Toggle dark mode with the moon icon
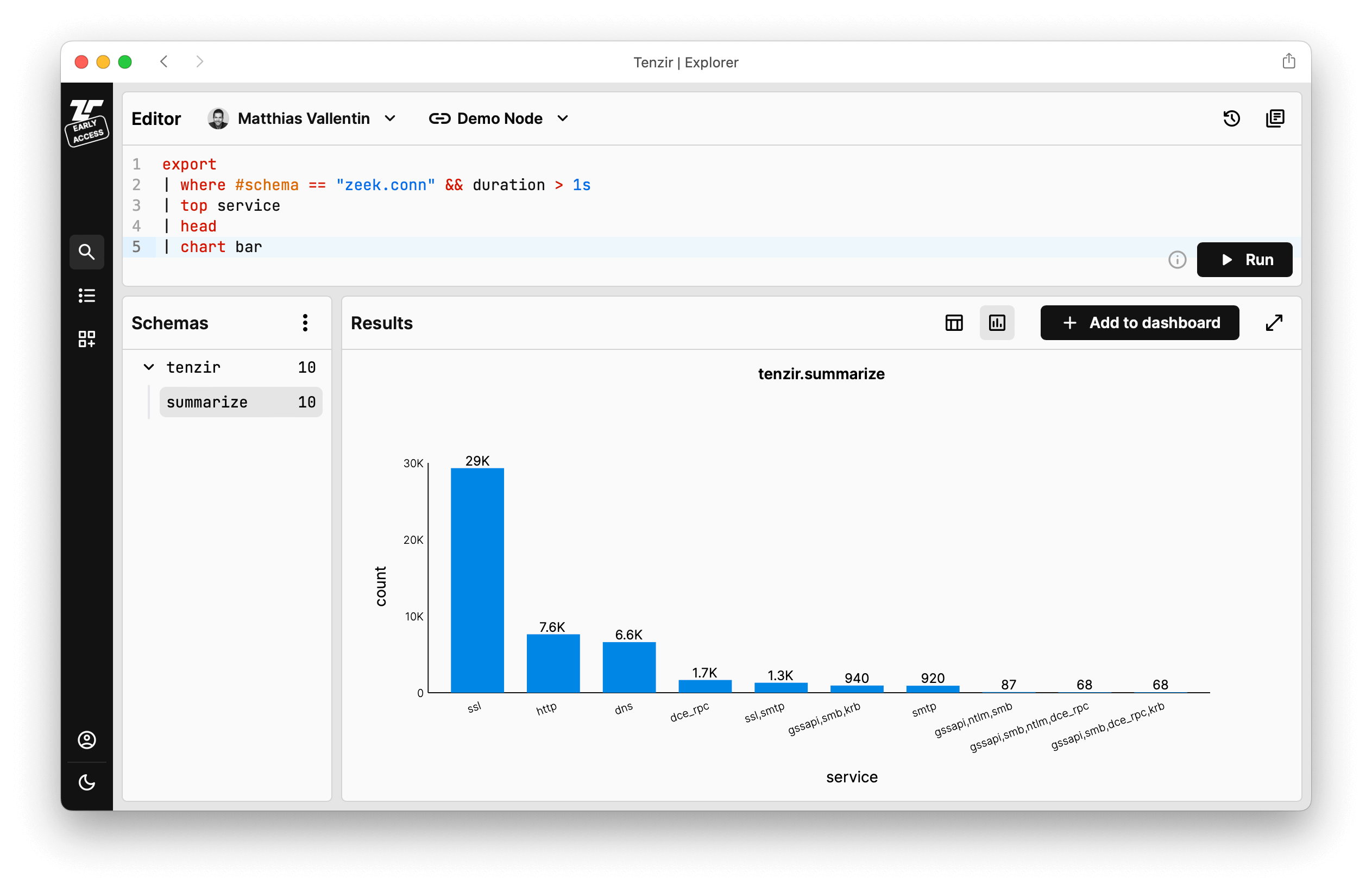 (86, 782)
